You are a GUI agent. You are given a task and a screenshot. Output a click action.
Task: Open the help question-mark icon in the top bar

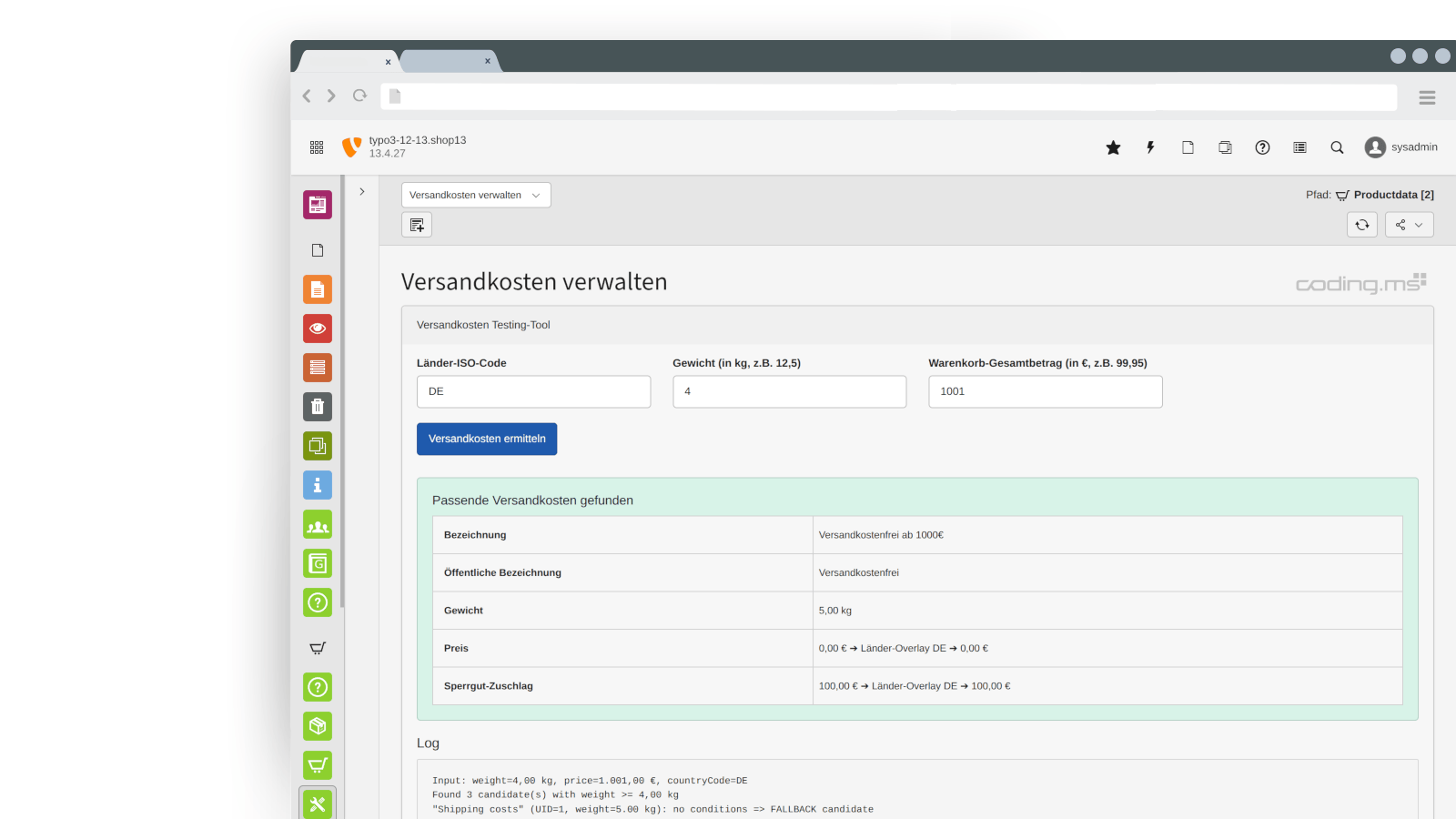click(x=1262, y=147)
